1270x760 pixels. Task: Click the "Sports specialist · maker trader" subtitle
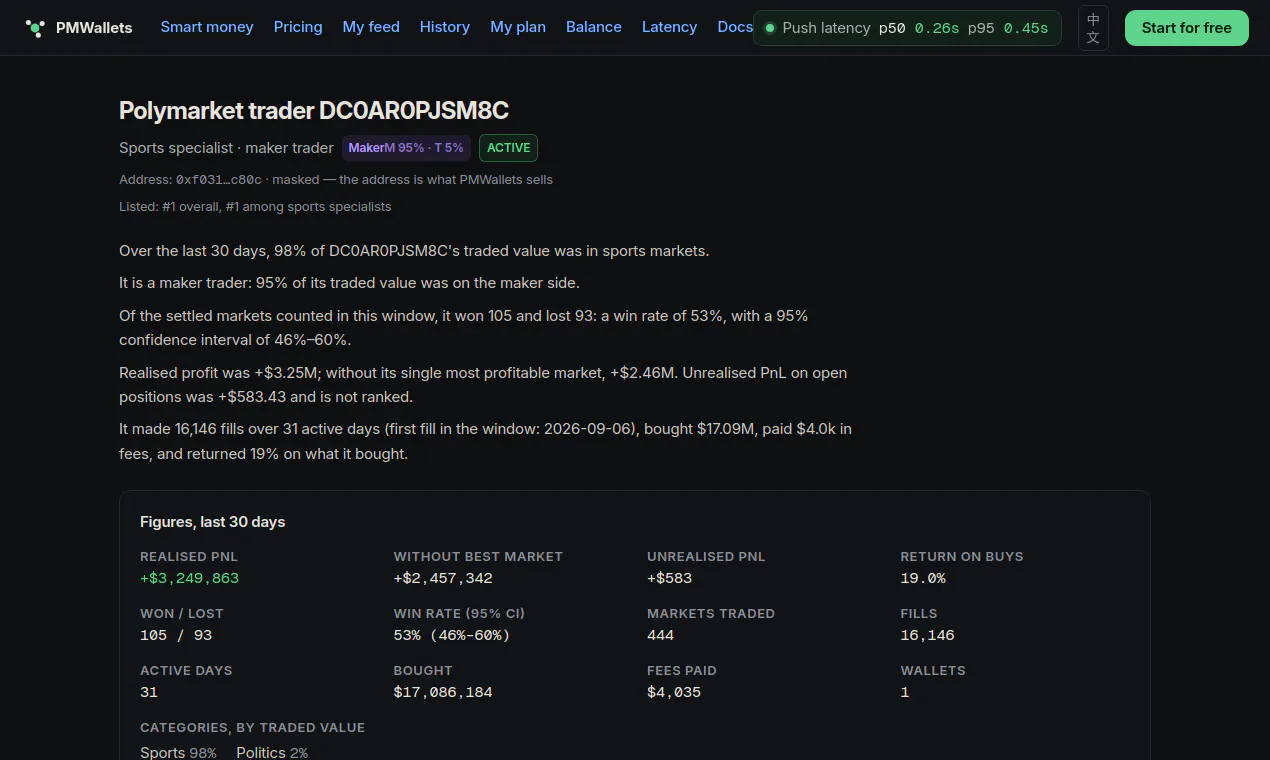226,148
